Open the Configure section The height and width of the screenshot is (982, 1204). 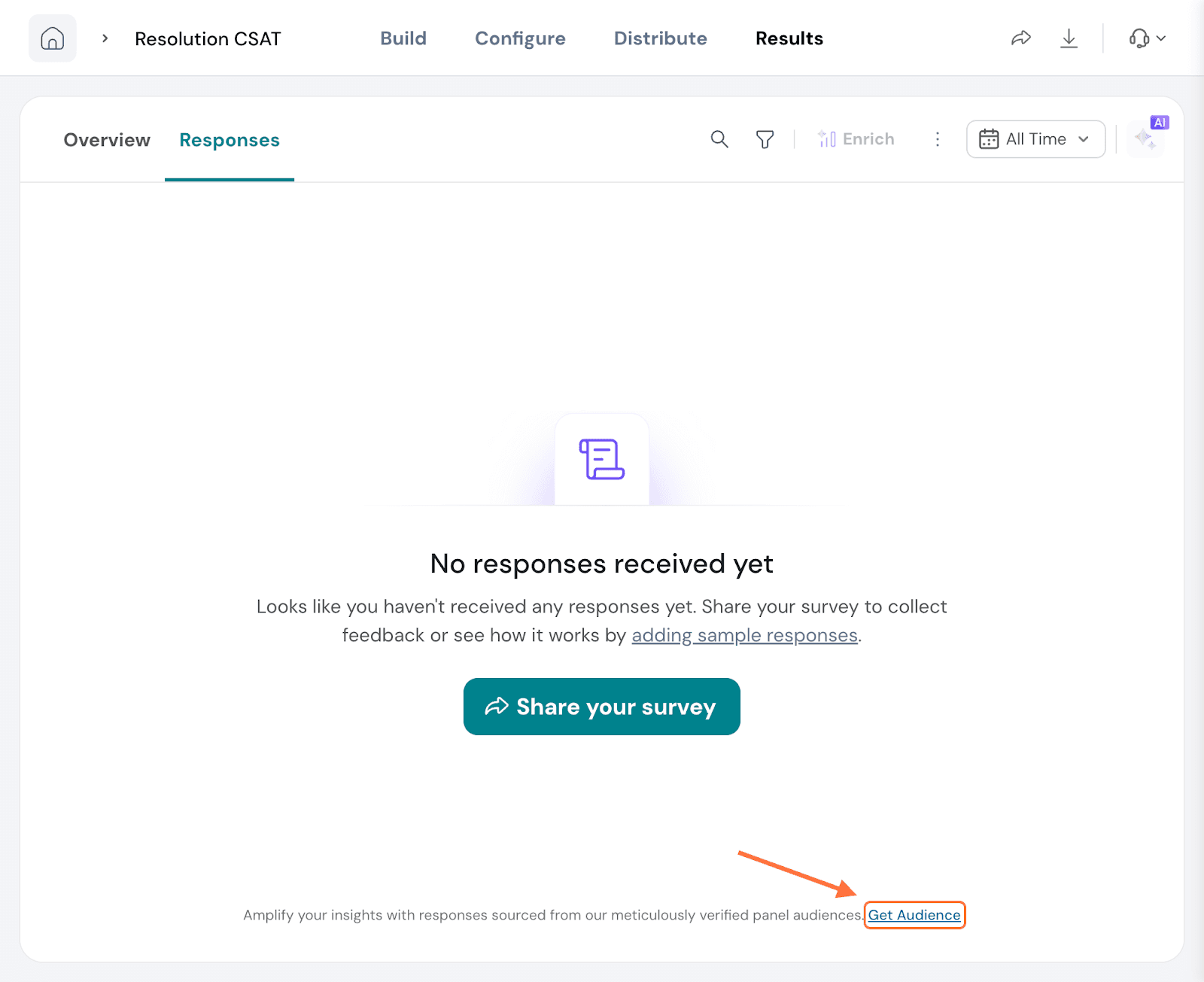[x=520, y=38]
